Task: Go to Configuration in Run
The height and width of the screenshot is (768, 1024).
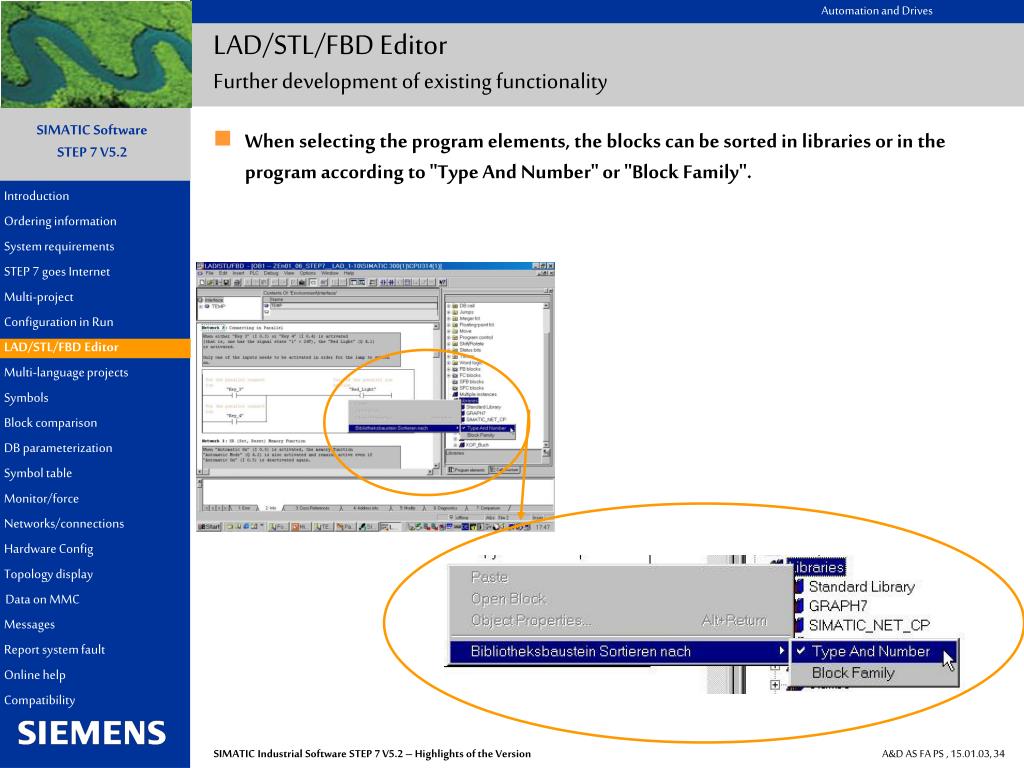Action: 59,322
